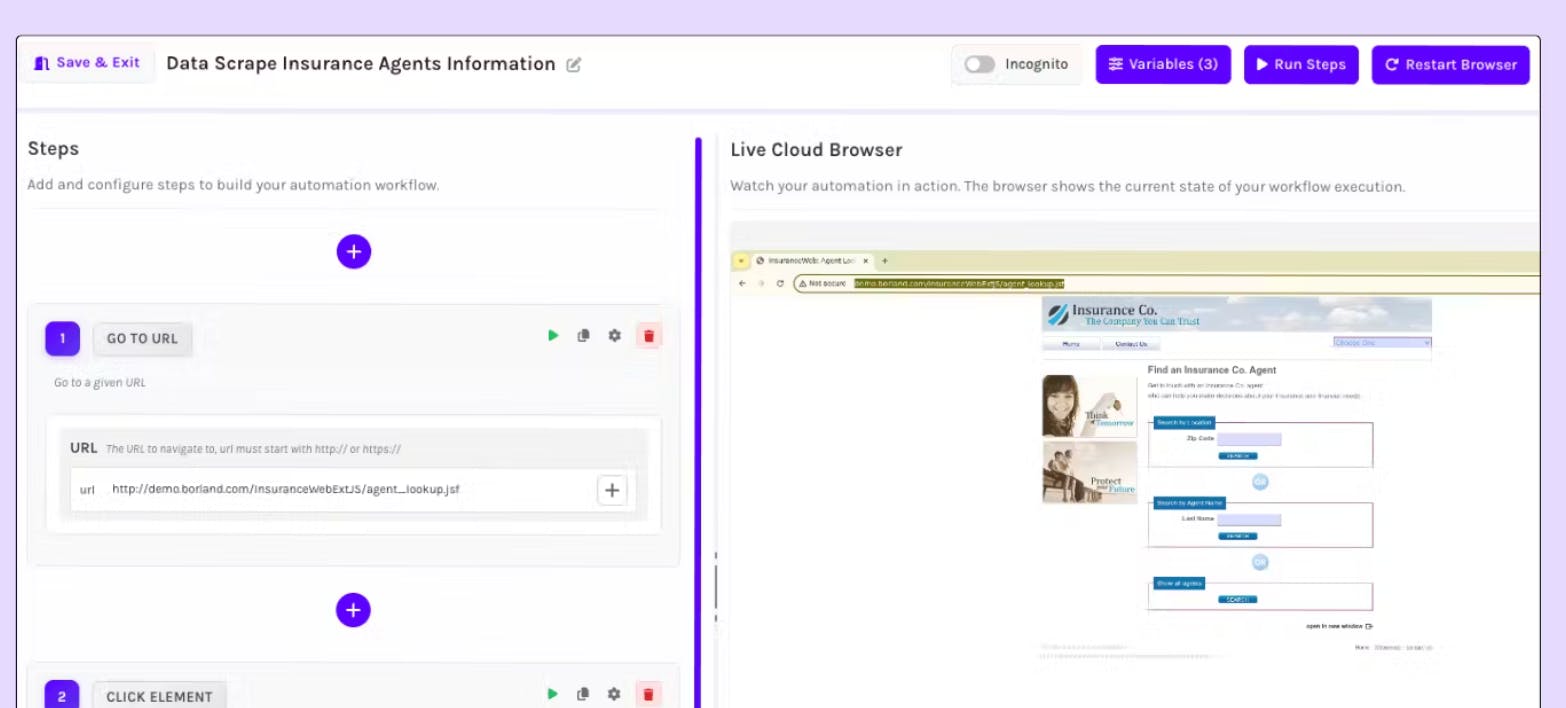Screen dimensions: 1566x708
Task: Click Search under Search by Agent Name
Action: [1237, 536]
